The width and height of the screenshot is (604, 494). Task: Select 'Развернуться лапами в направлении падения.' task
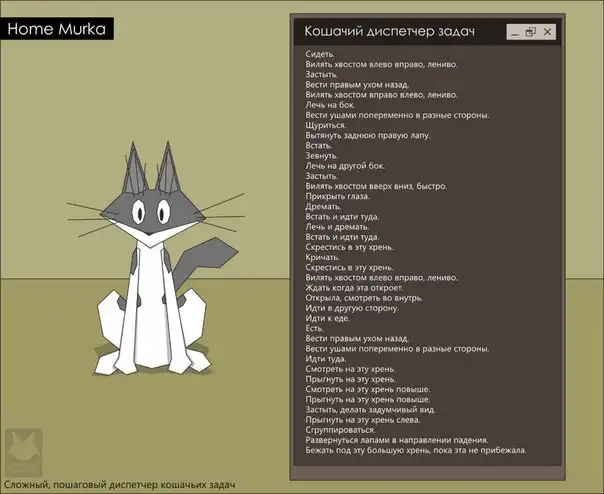coord(396,439)
